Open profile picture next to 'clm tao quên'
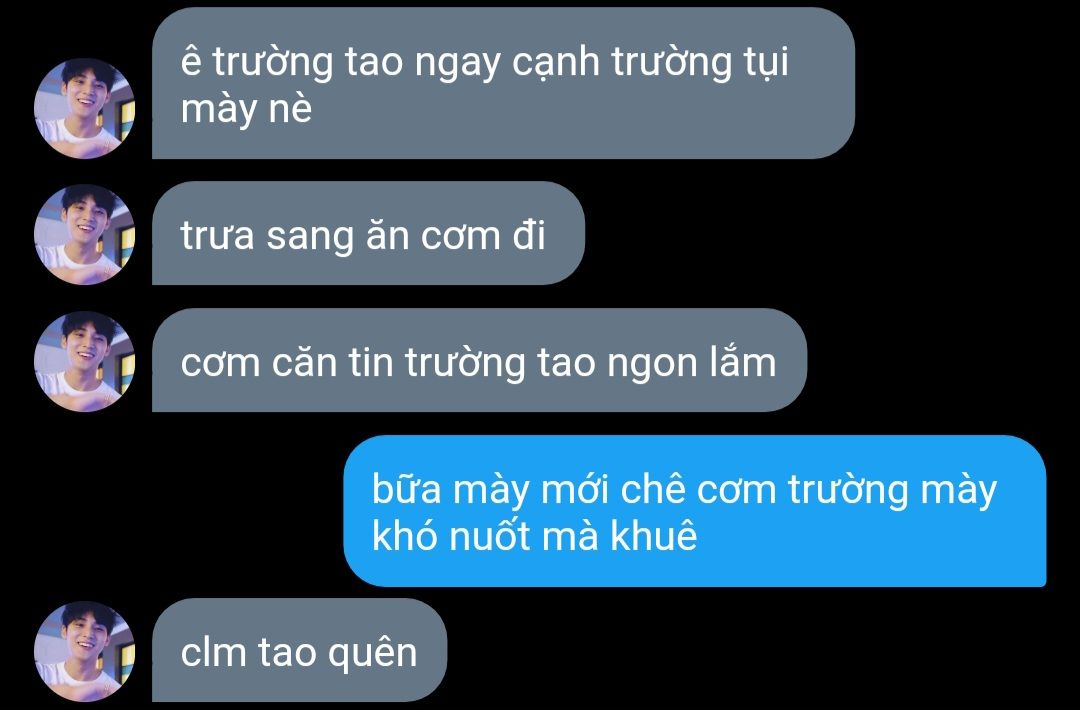 point(85,651)
